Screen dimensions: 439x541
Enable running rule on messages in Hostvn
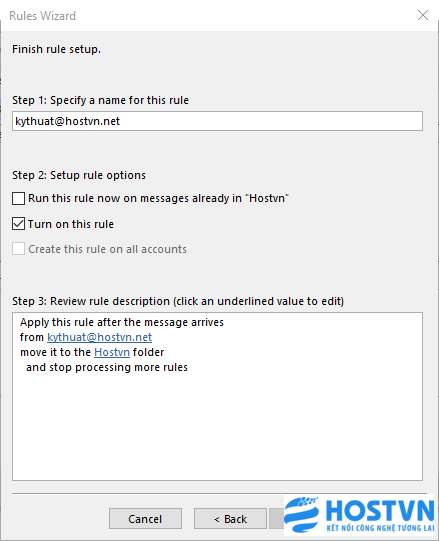pos(18,199)
